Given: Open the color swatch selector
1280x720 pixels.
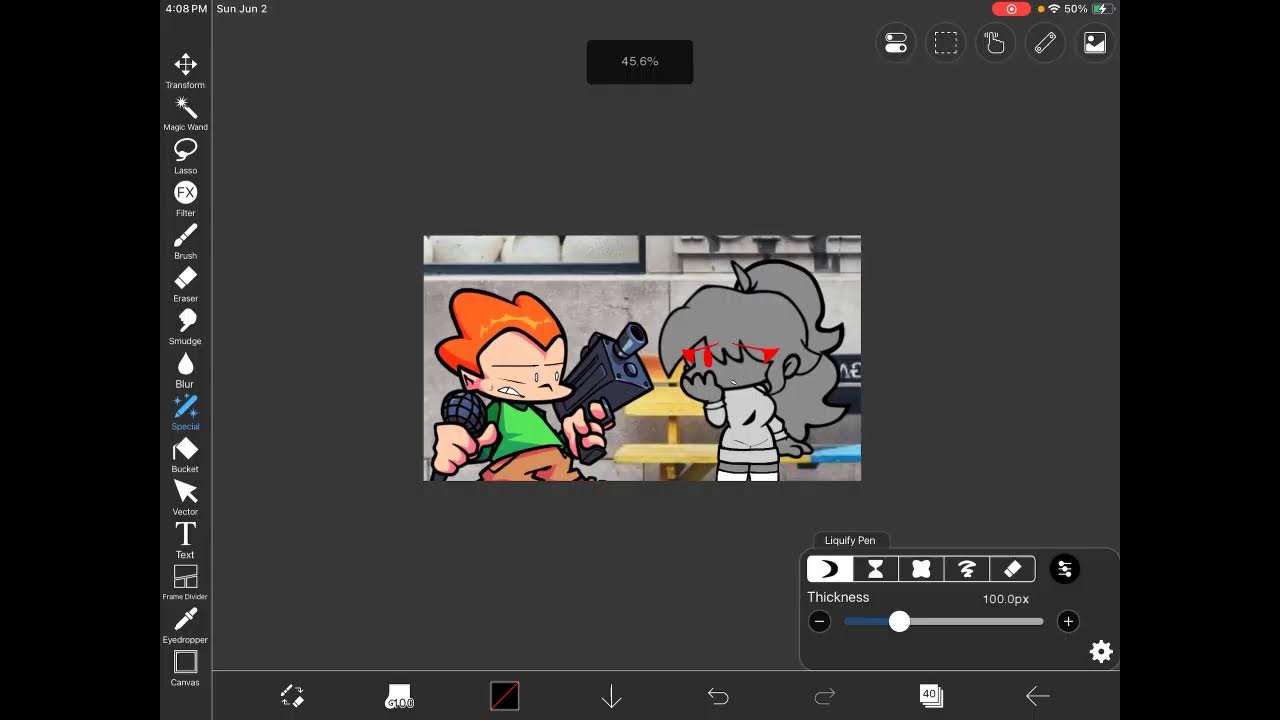Looking at the screenshot, I should [x=505, y=696].
